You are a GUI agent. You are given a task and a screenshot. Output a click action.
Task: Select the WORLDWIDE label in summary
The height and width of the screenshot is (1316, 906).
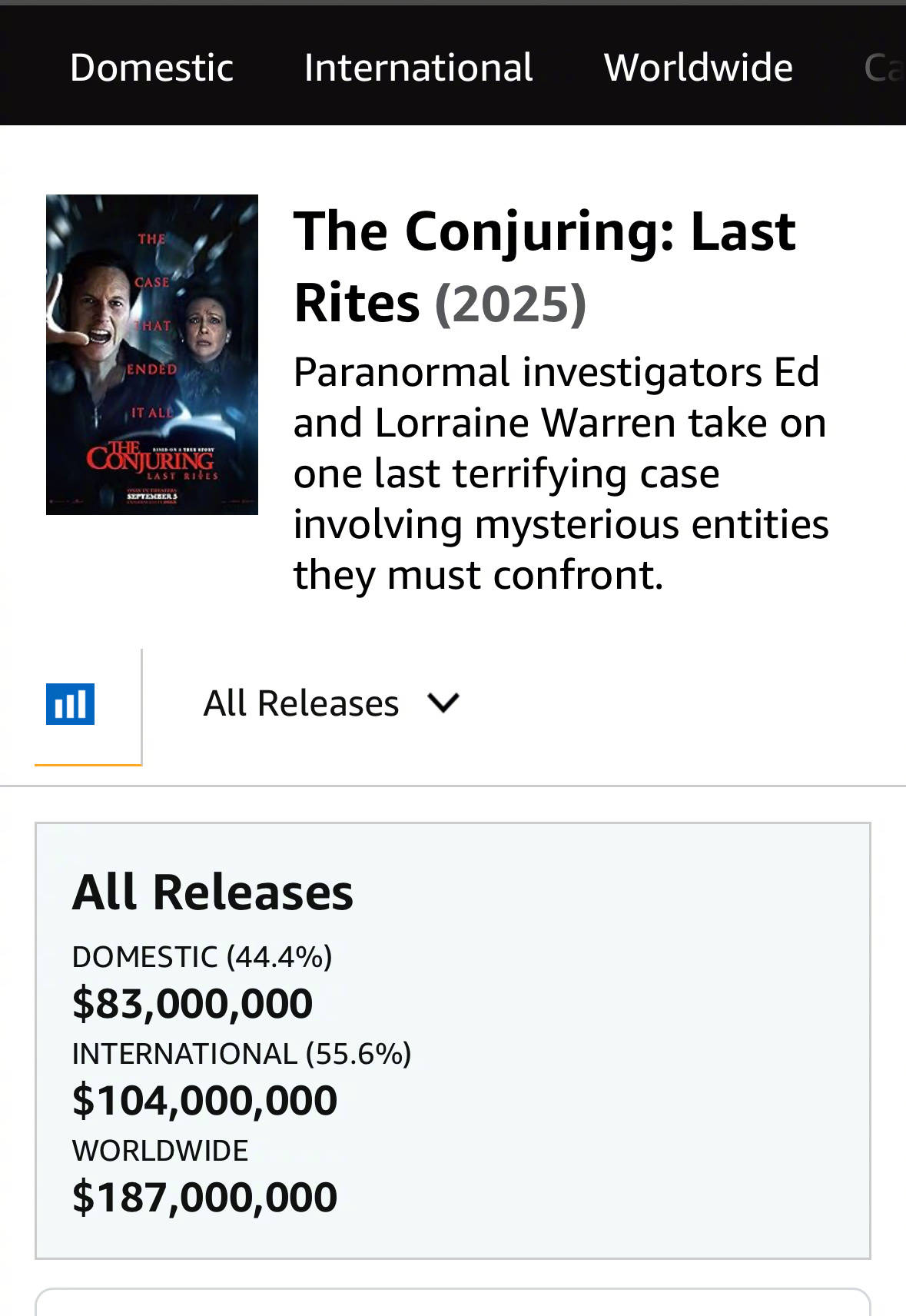pyautogui.click(x=161, y=1151)
